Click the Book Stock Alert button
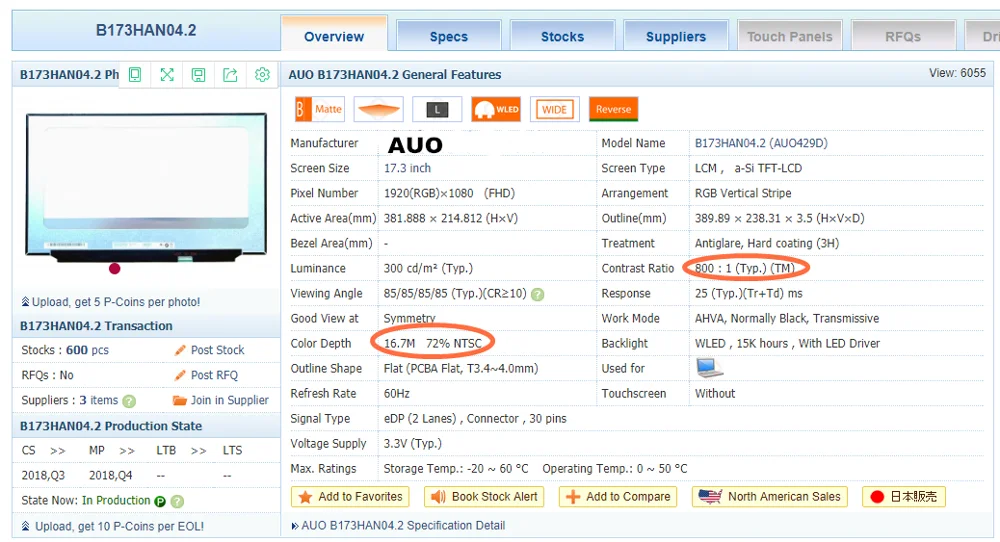This screenshot has width=1000, height=542. pyautogui.click(x=484, y=497)
